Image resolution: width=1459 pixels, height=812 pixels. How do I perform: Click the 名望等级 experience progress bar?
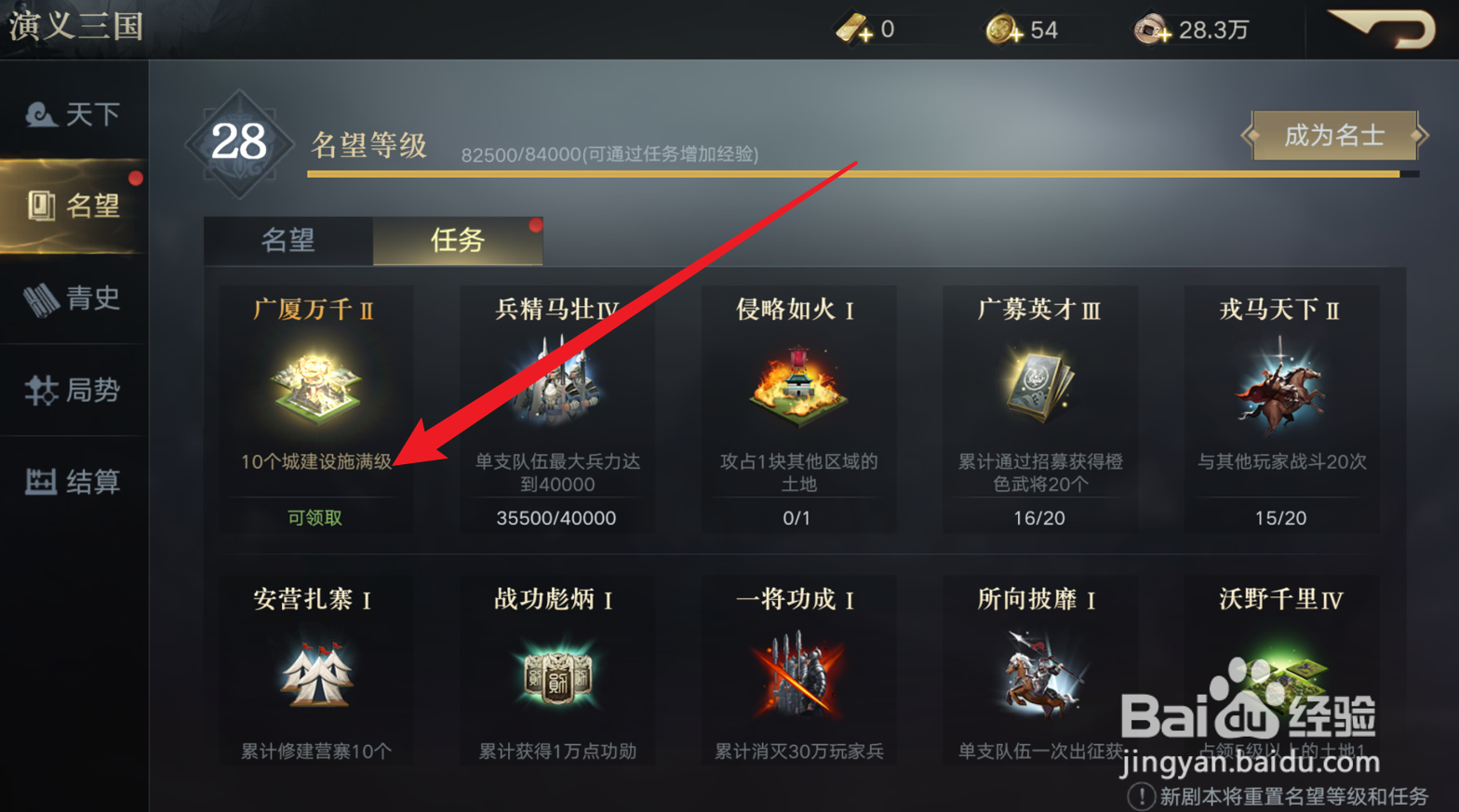863,174
